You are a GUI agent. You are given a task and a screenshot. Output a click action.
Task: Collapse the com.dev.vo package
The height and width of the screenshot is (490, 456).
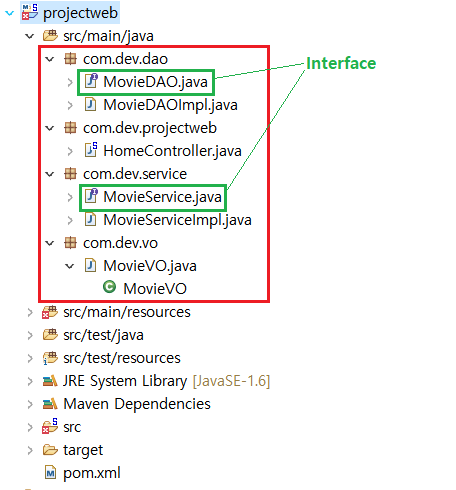pos(50,243)
